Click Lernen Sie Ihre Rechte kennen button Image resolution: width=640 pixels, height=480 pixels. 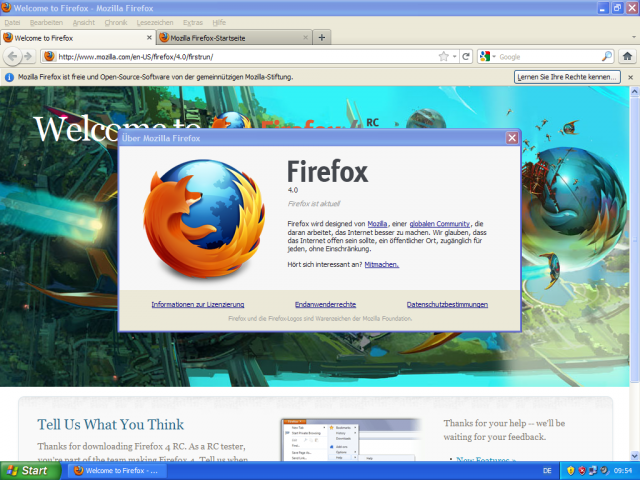tap(567, 77)
